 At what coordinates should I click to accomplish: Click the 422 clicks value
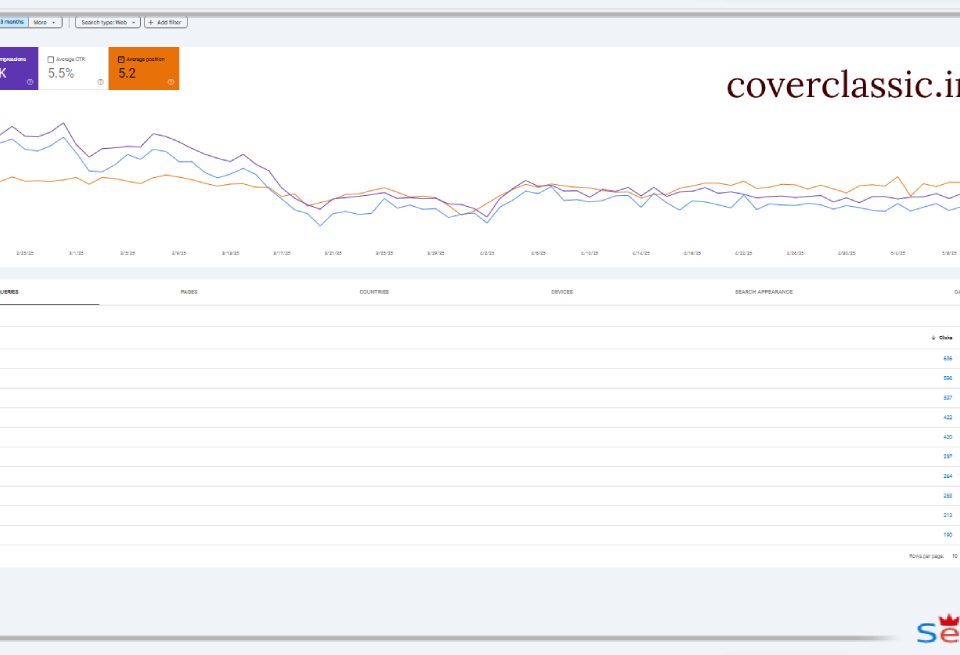pyautogui.click(x=948, y=417)
